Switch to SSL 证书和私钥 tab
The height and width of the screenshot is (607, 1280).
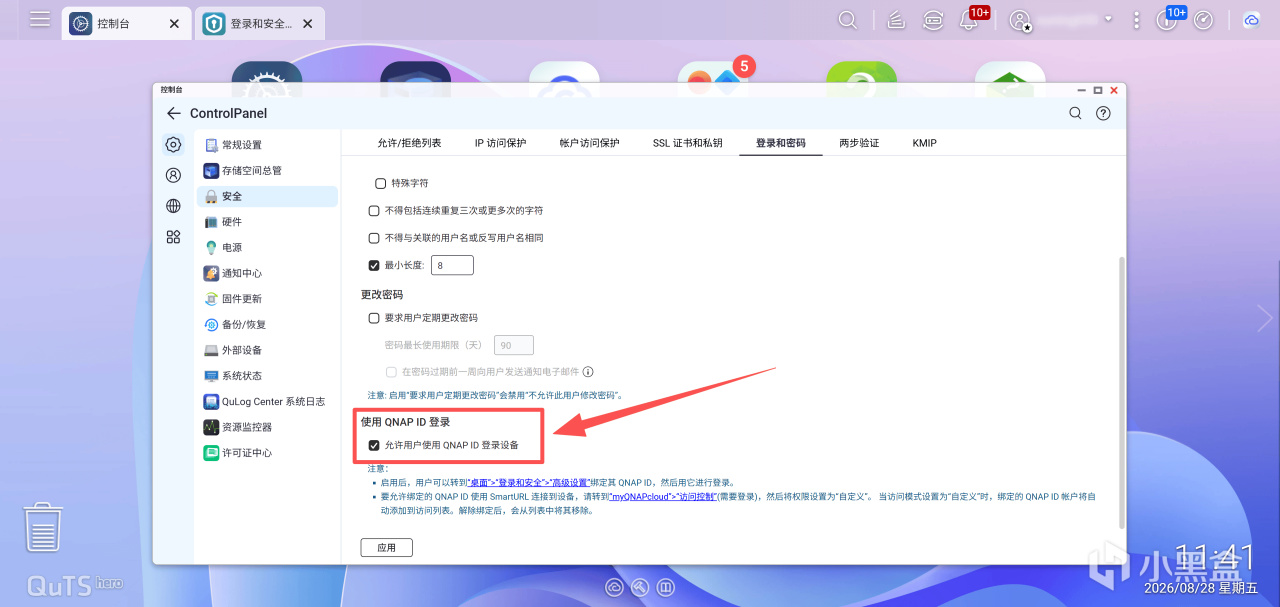pyautogui.click(x=688, y=143)
